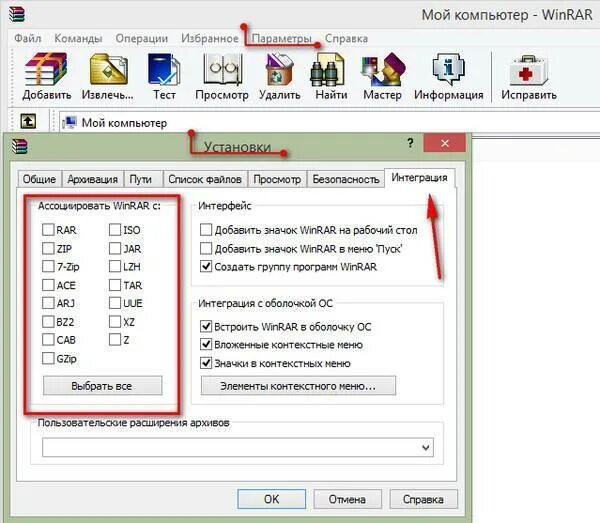Click the Отмена button

(347, 499)
